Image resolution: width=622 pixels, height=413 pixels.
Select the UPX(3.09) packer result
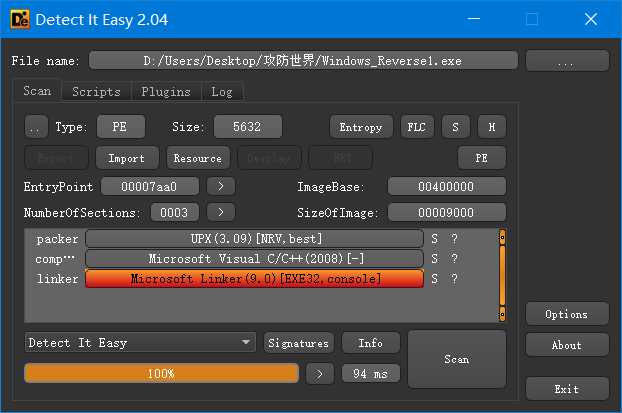point(255,239)
